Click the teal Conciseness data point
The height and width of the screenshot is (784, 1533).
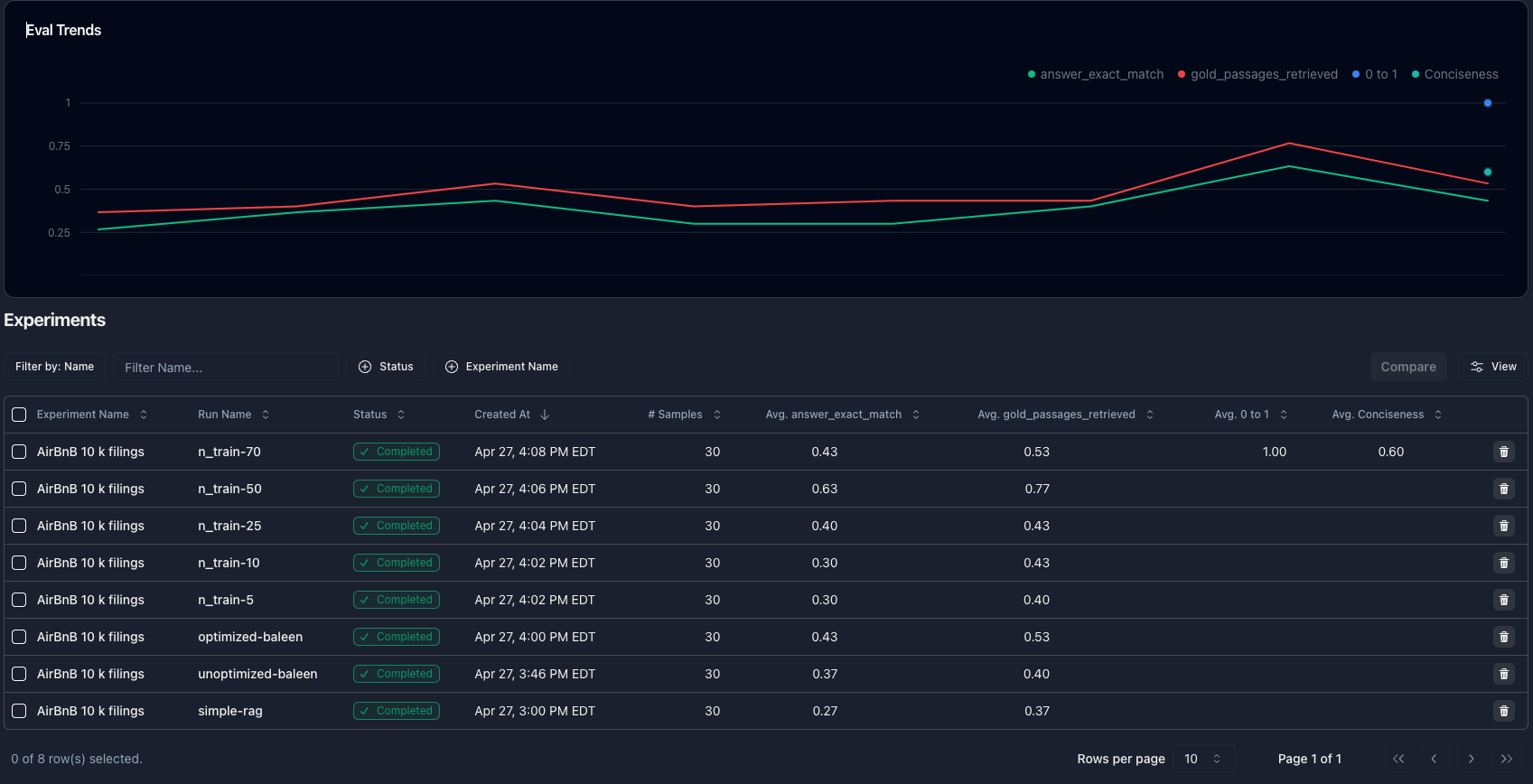coord(1488,172)
